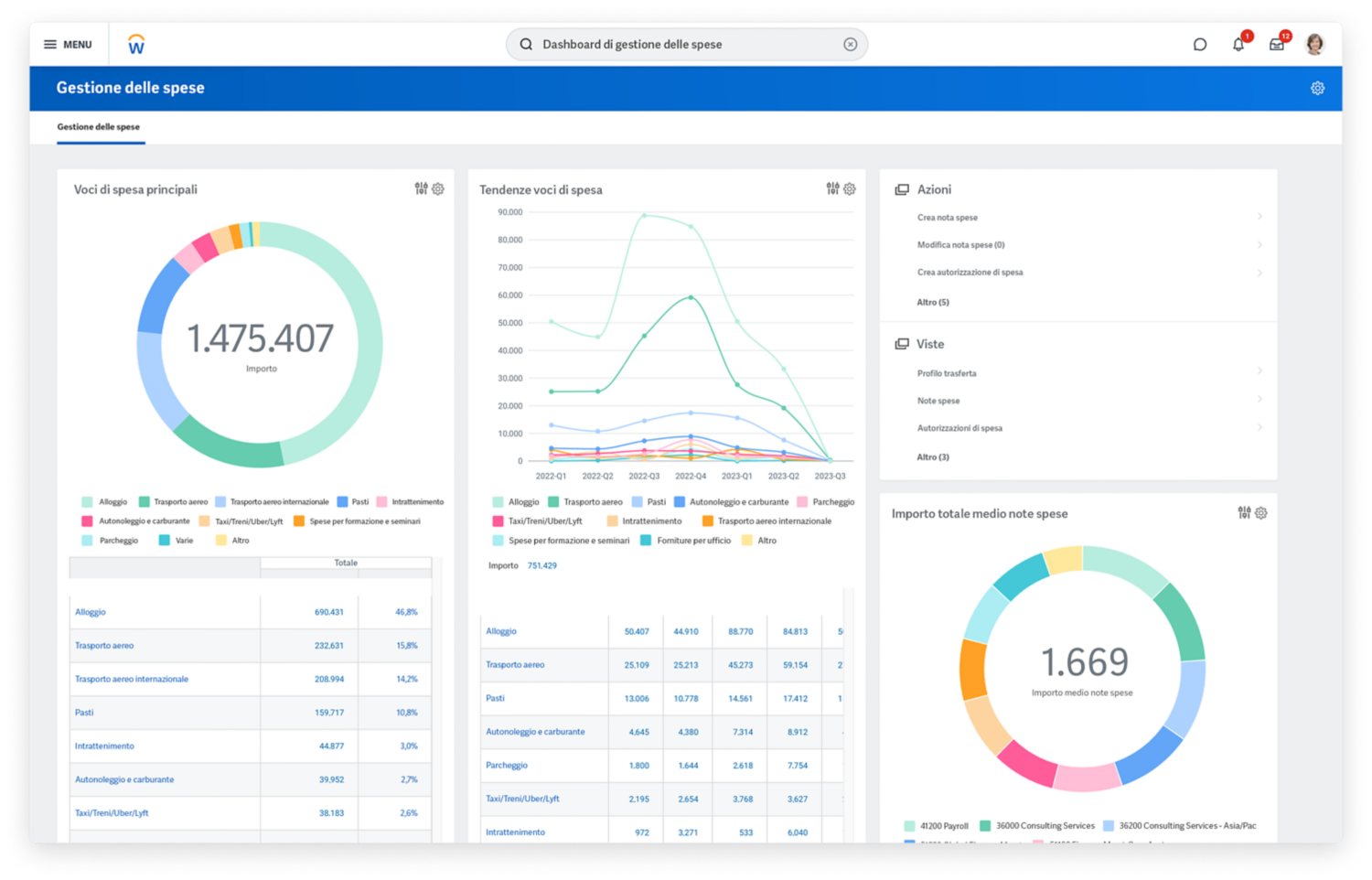Toggle Varie legend entry in donut chart
1372x880 pixels.
(x=176, y=541)
